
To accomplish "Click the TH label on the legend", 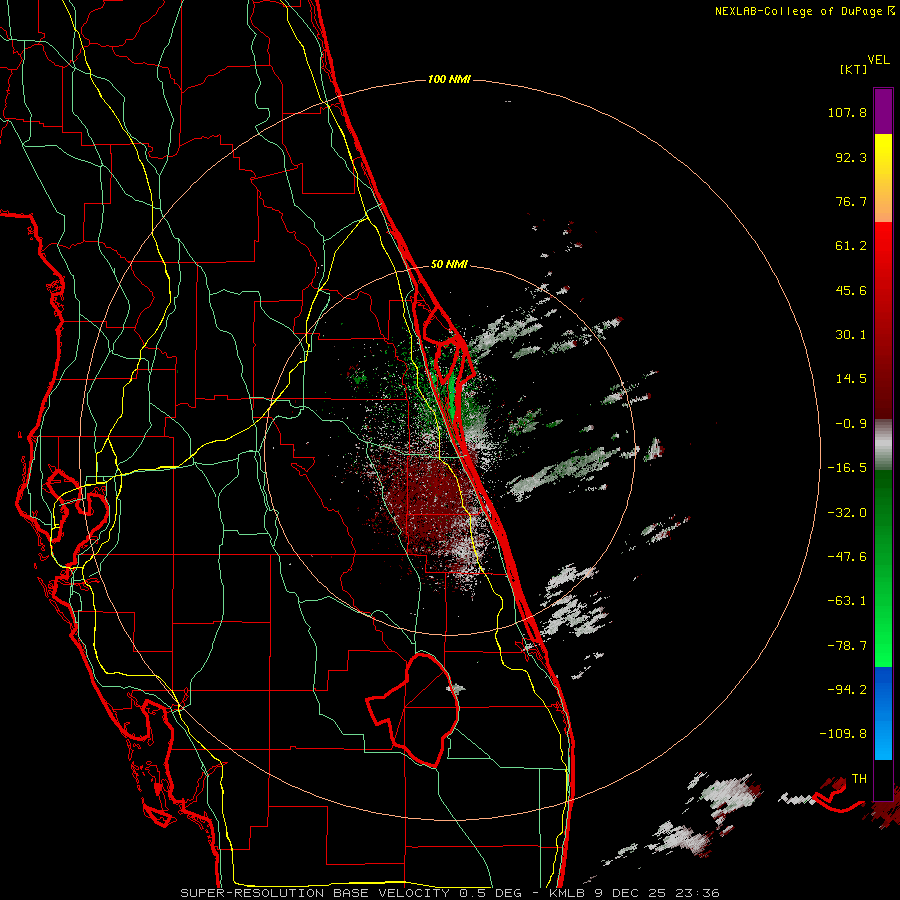I will click(x=859, y=779).
